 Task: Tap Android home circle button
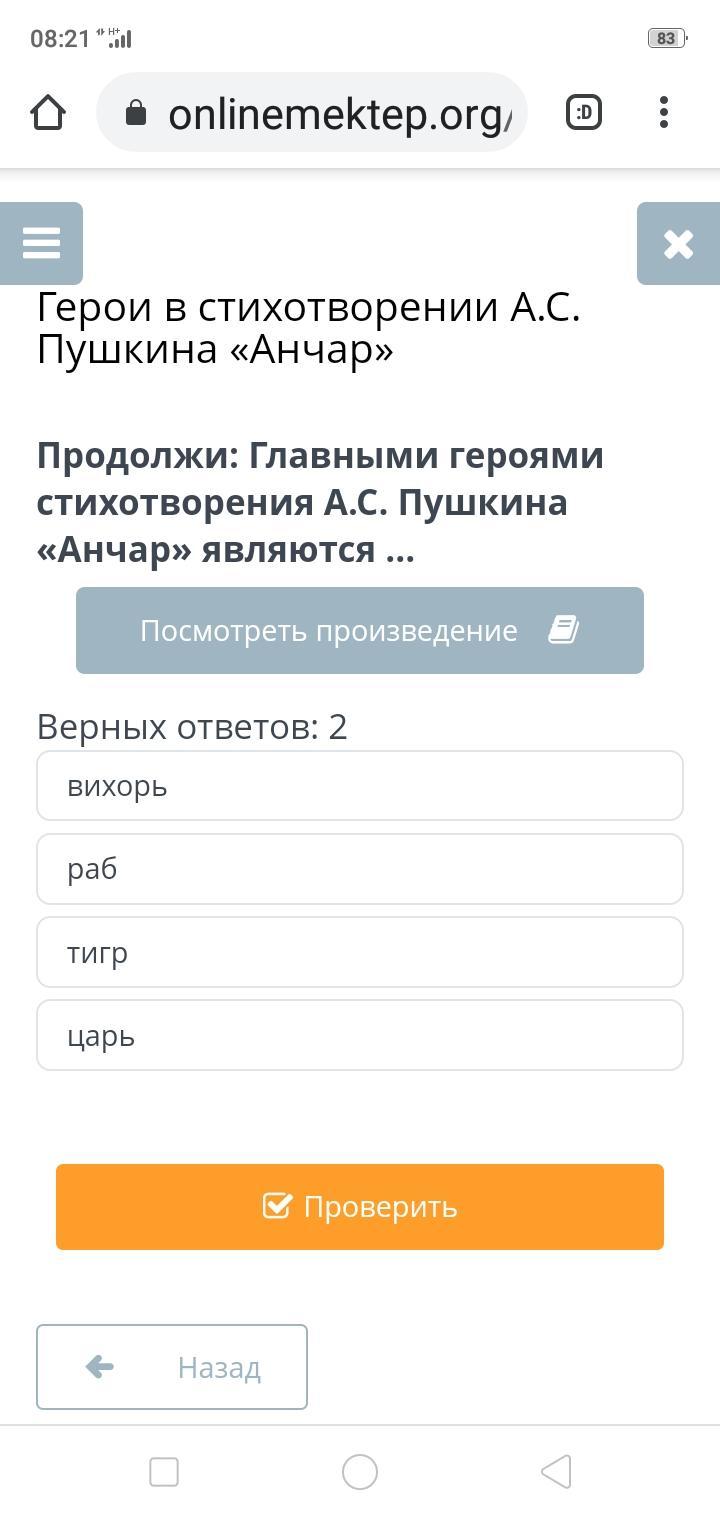coord(360,1472)
